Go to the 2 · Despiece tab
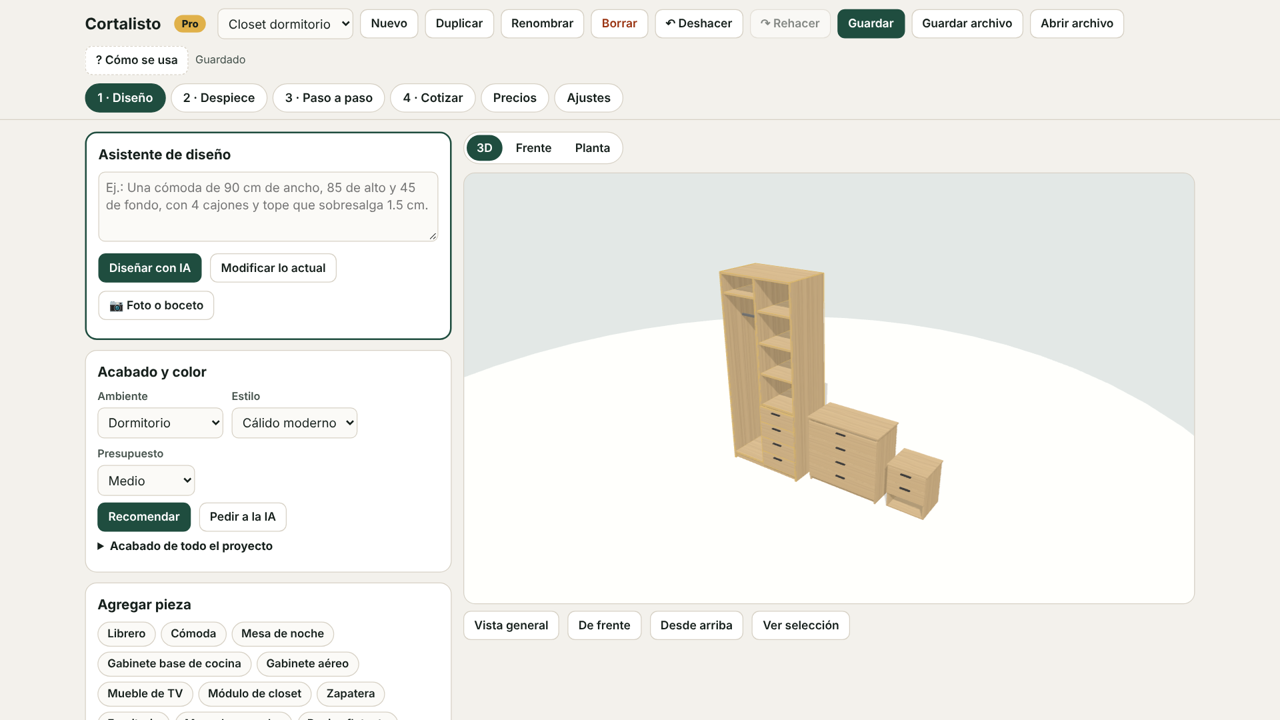The image size is (1280, 720). tap(219, 98)
